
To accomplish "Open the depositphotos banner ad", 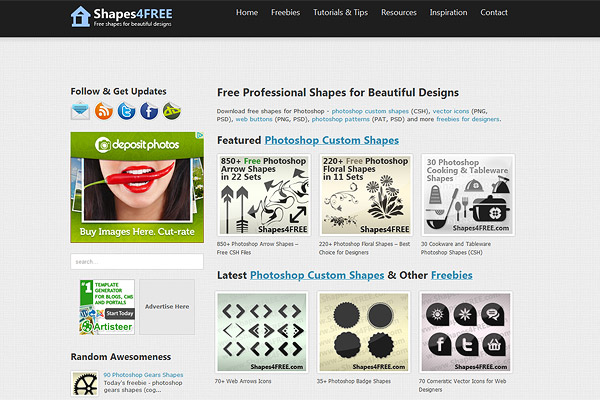I will 137,188.
